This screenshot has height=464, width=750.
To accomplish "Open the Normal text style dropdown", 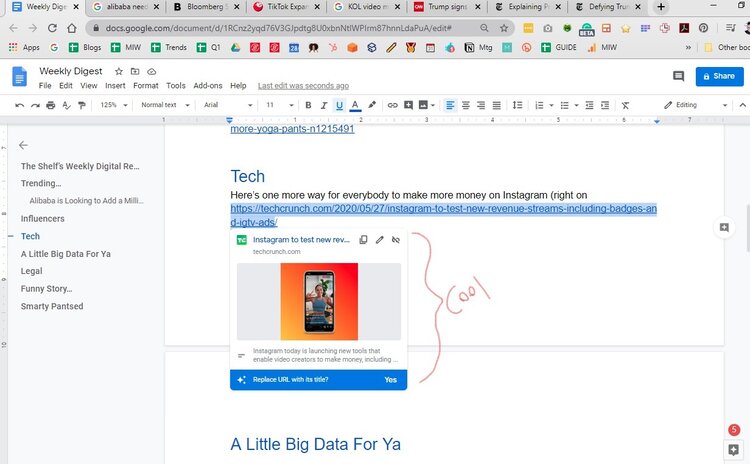I will click(x=165, y=105).
